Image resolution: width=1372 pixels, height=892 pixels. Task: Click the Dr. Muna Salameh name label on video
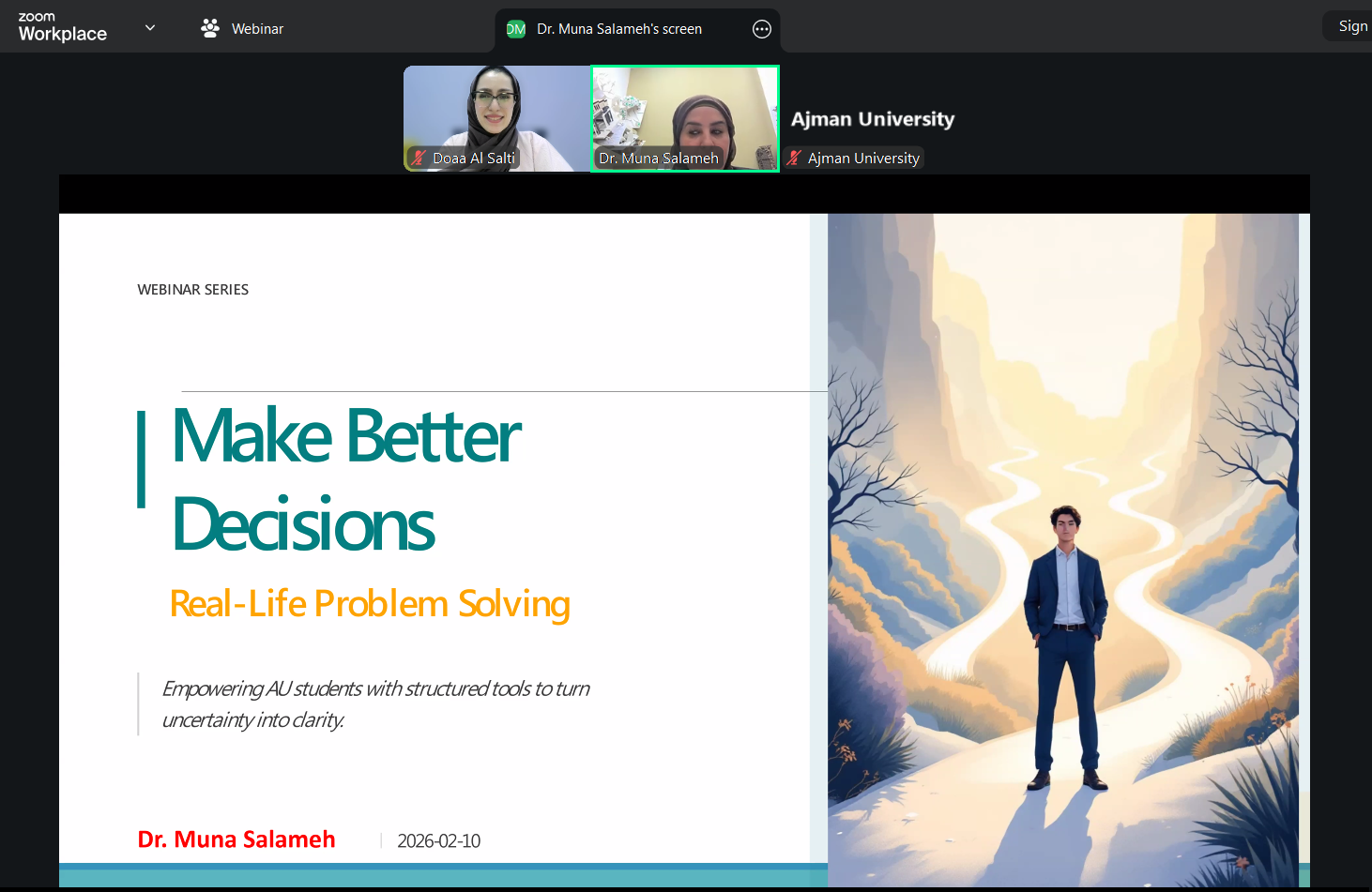[x=659, y=158]
